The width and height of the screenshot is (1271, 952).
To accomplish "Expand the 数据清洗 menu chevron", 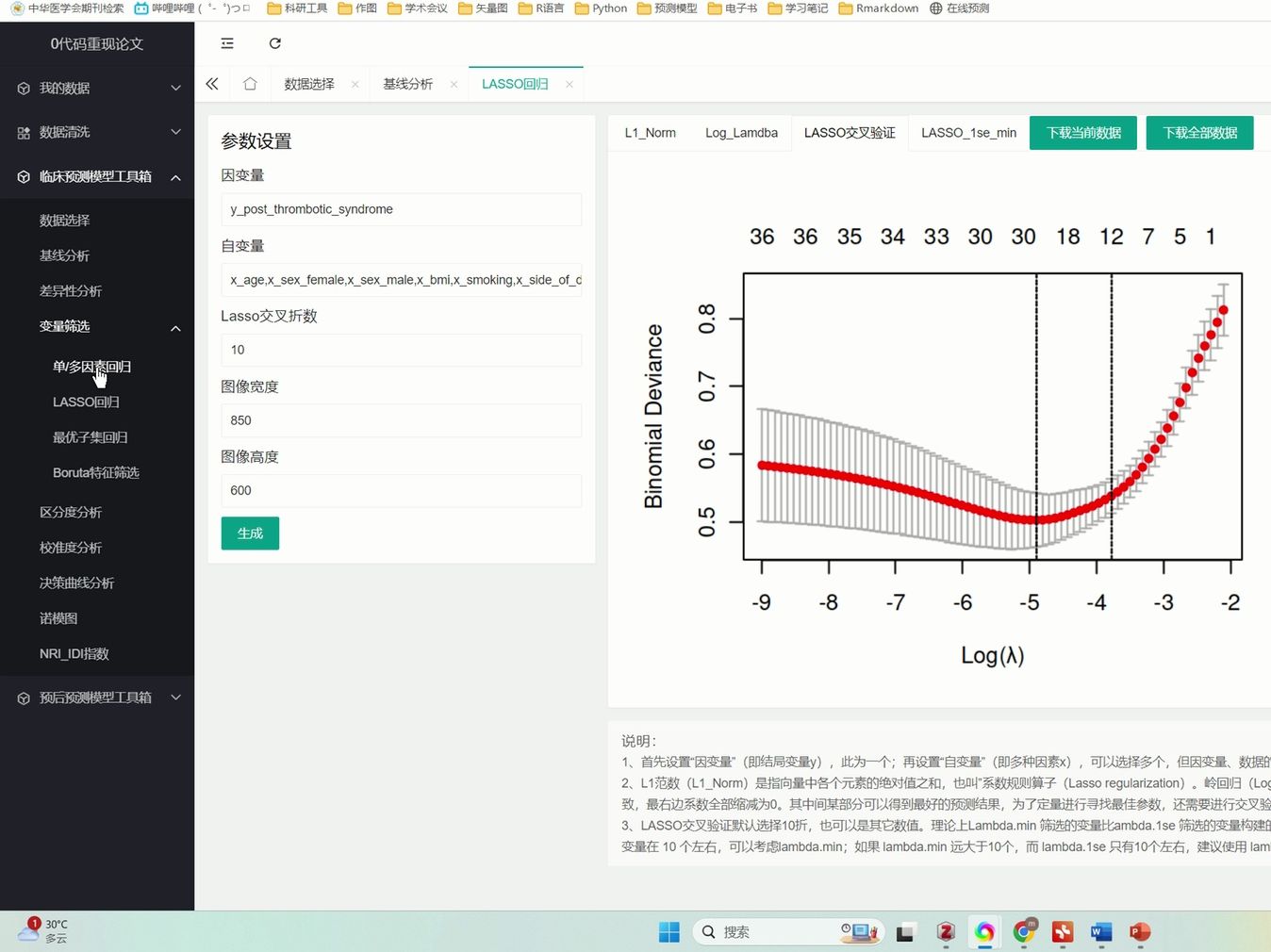I will click(175, 132).
